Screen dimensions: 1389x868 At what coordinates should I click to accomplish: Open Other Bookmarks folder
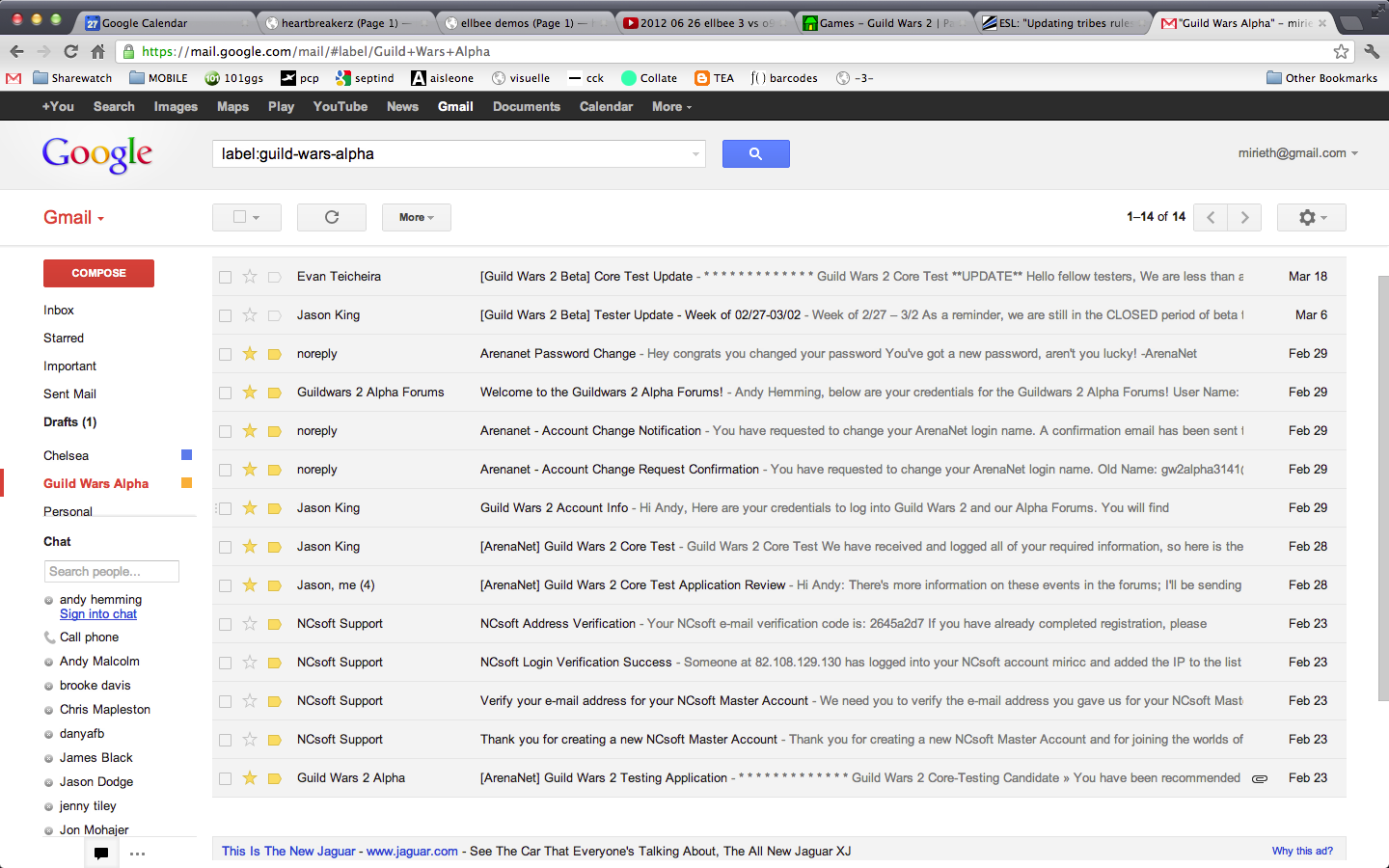pos(1321,78)
